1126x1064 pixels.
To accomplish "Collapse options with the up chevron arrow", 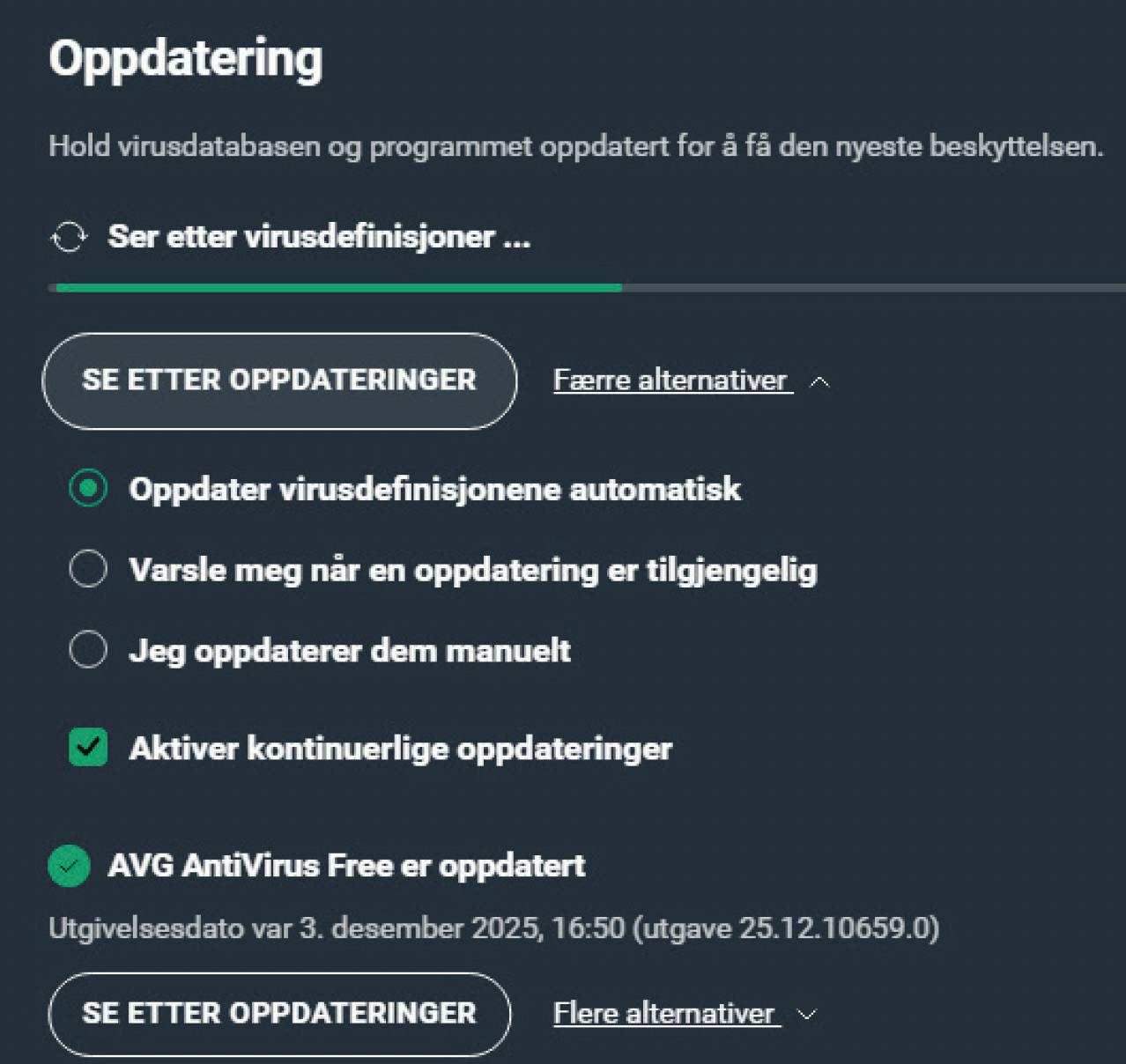I will point(819,381).
